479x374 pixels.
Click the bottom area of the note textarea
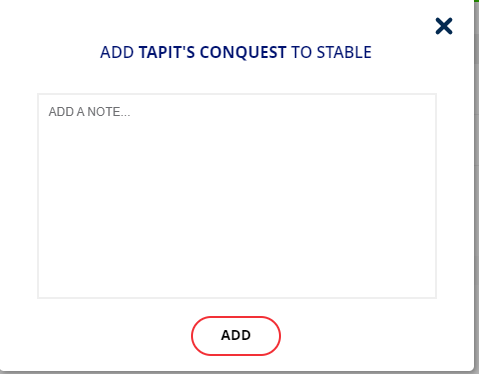(237, 280)
